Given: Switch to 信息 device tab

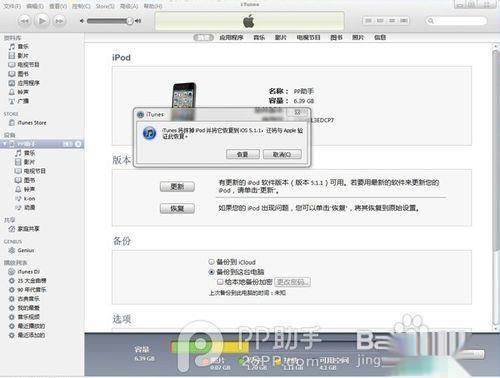Looking at the screenshot, I should [380, 37].
